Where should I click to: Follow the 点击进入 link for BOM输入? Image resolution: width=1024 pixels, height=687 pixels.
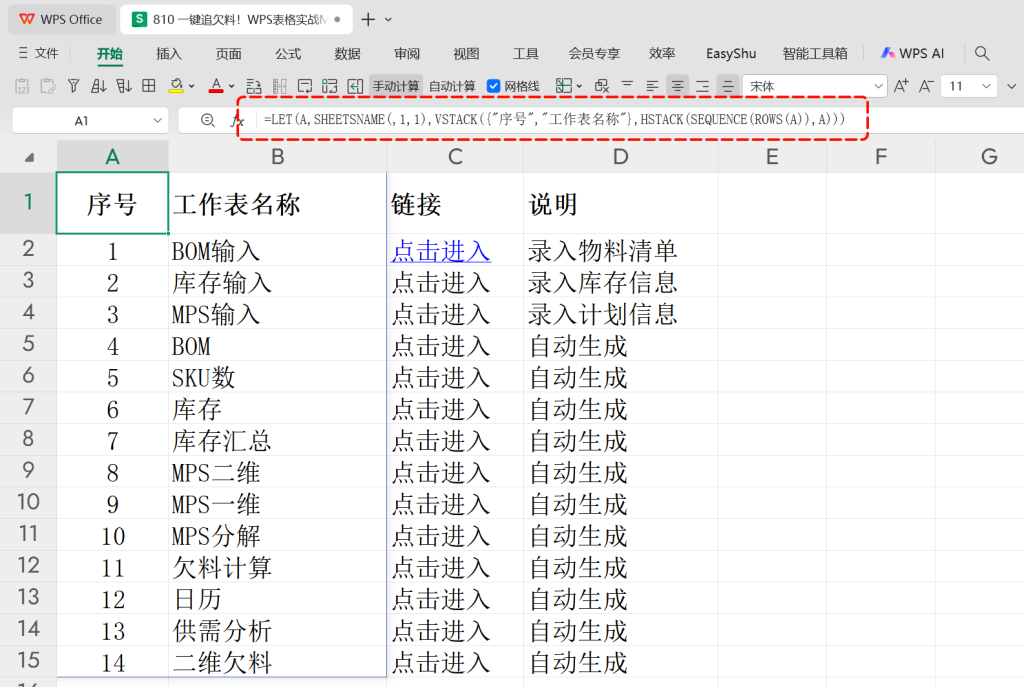coord(441,251)
